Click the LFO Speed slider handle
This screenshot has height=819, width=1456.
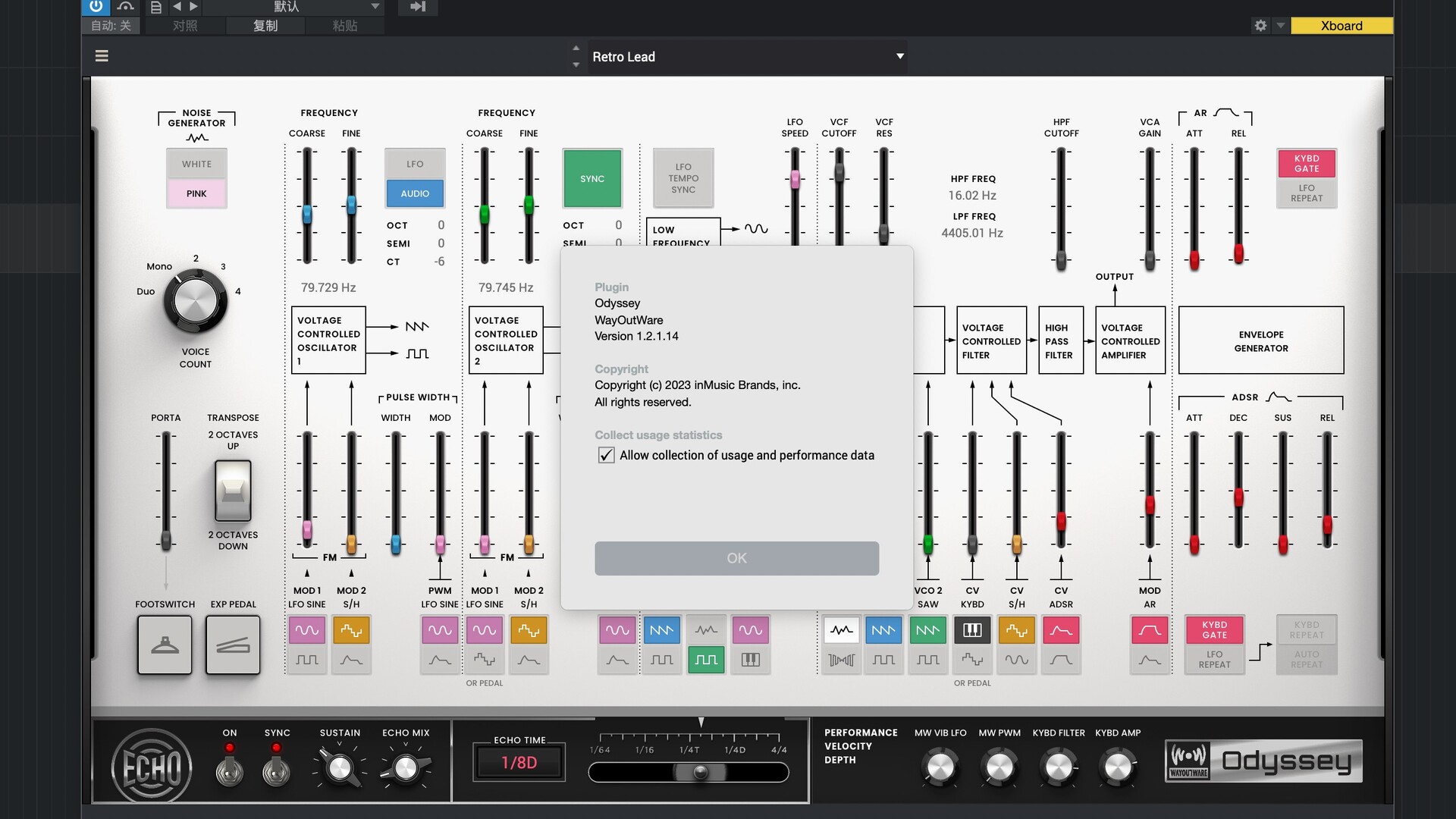coord(795,180)
